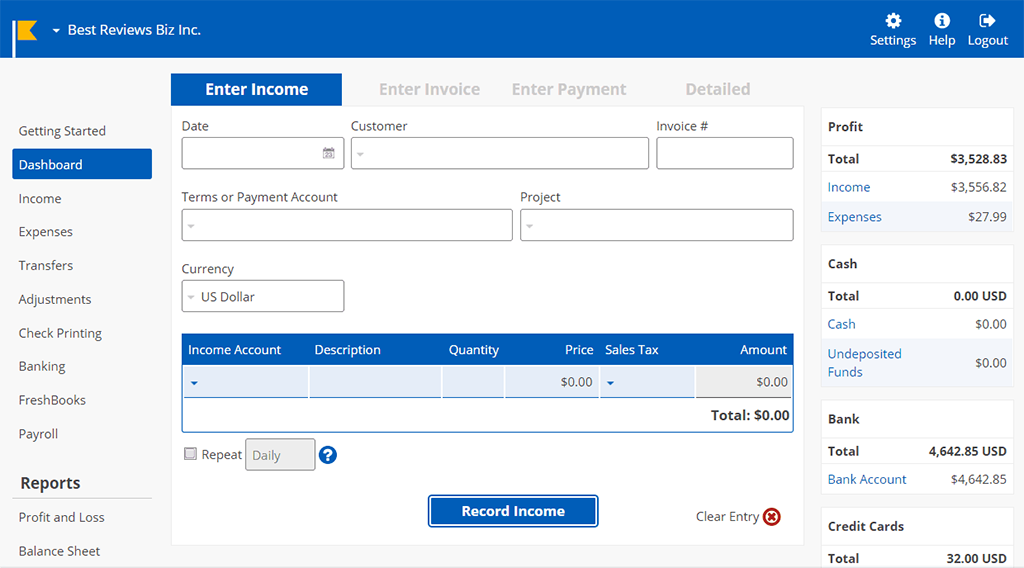Image resolution: width=1024 pixels, height=568 pixels.
Task: Click the Clear Entry text
Action: (727, 516)
